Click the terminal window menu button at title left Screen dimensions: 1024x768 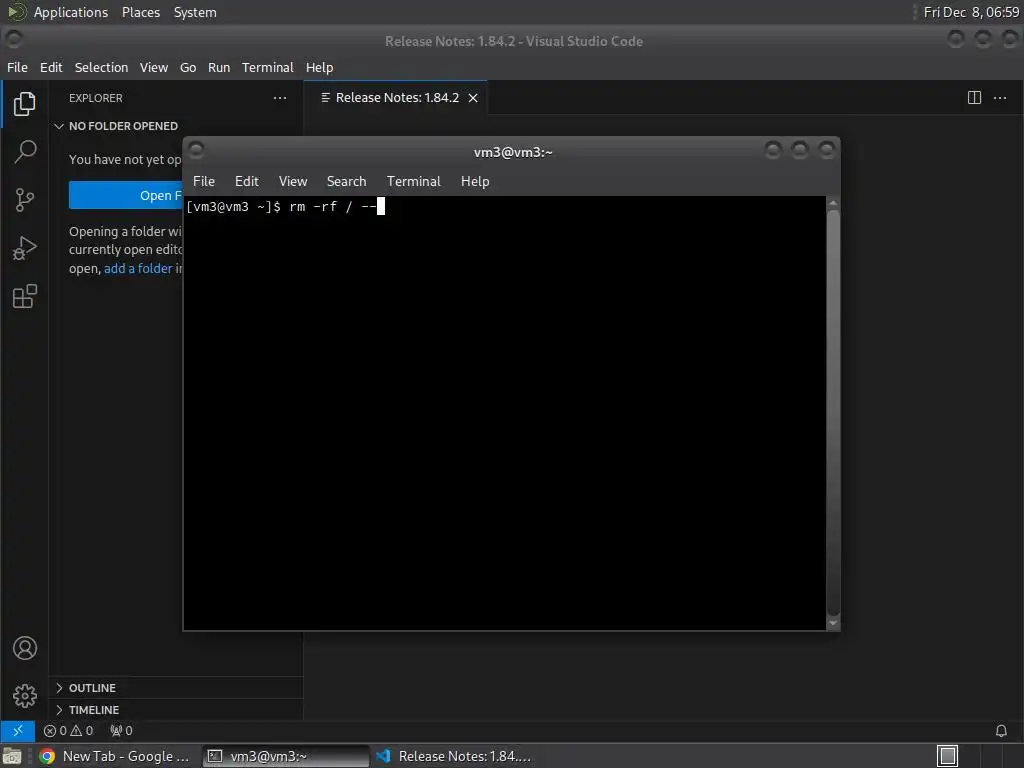coord(196,150)
